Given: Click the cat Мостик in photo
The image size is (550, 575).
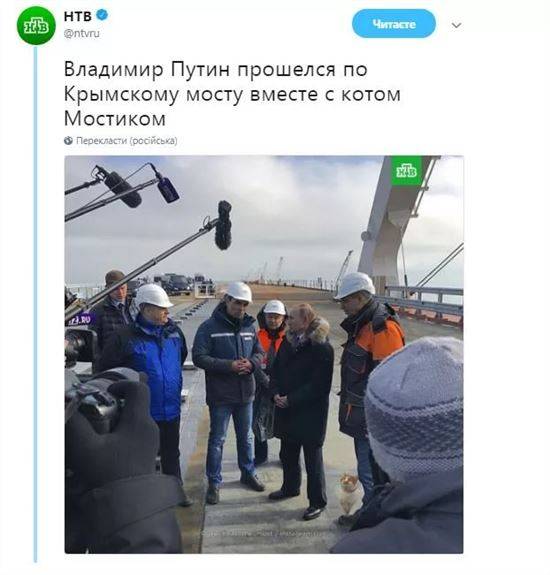Looking at the screenshot, I should pos(349,492).
